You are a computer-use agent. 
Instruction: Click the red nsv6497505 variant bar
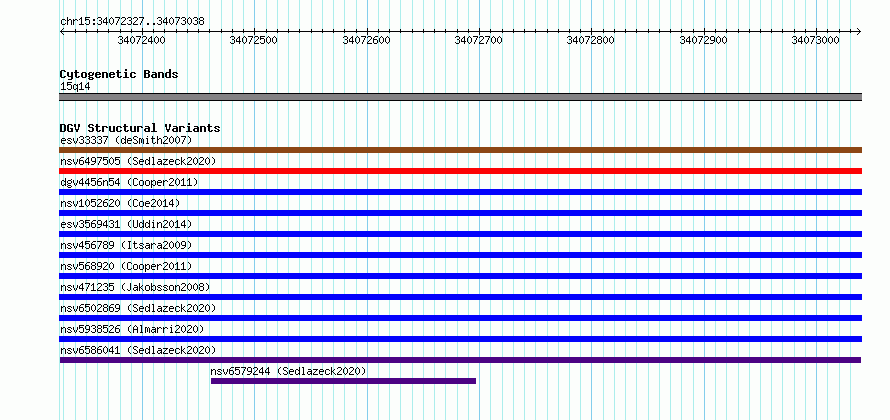(460, 171)
